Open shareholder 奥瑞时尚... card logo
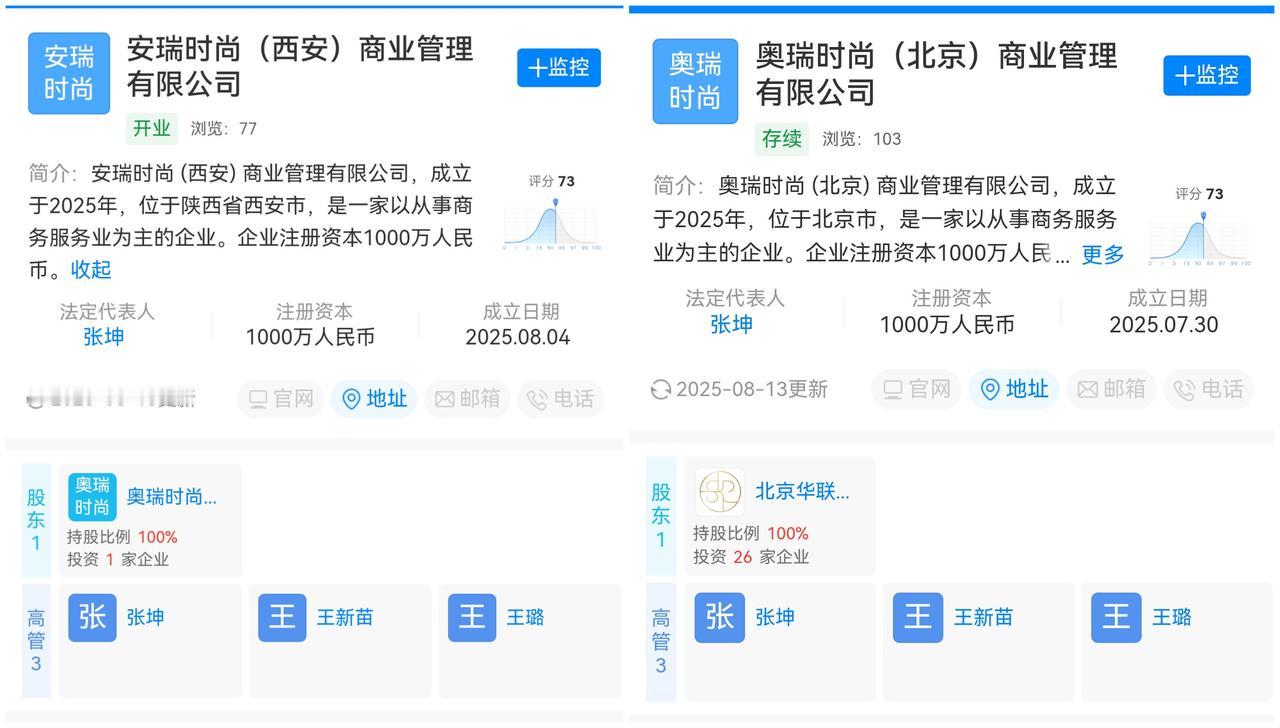1280x728 pixels. 92,497
